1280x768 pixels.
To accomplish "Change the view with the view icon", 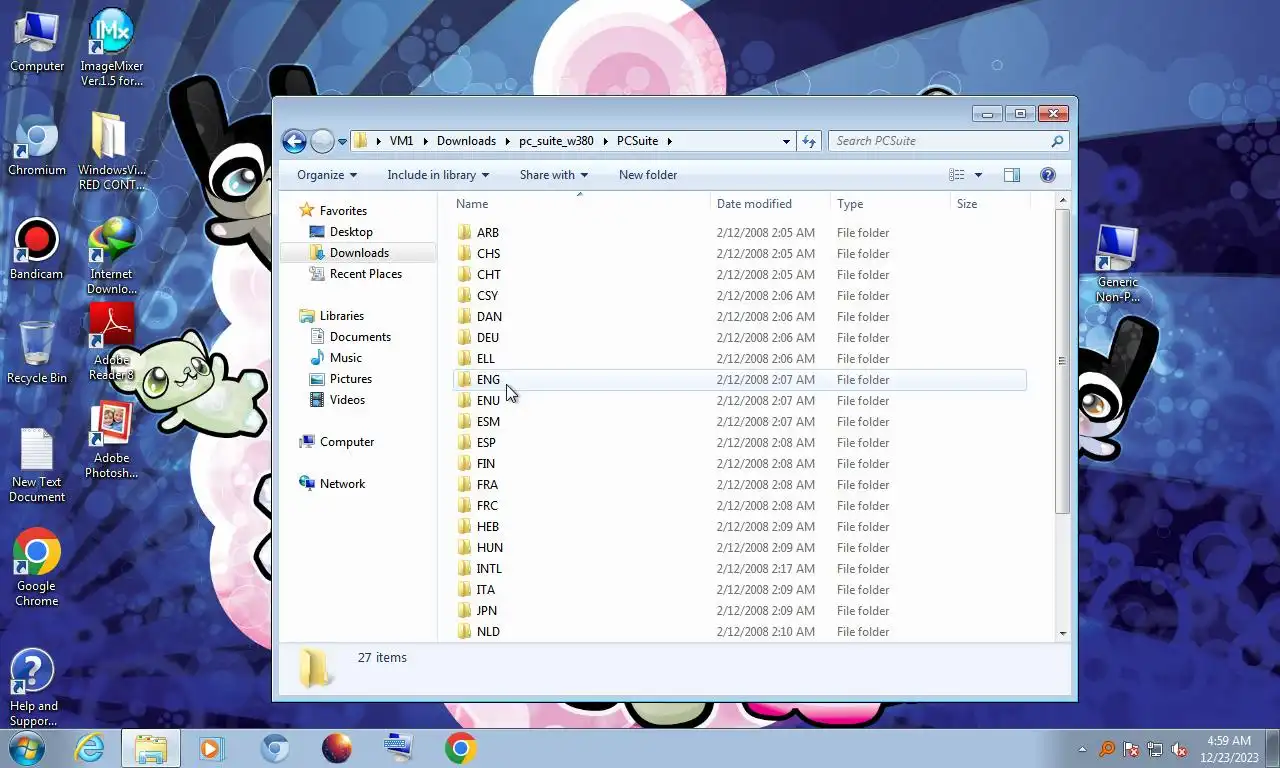I will coord(957,175).
